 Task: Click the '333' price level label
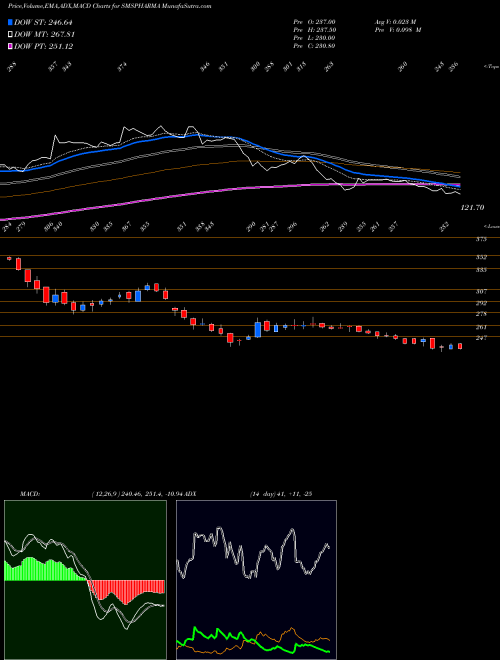tap(481, 270)
